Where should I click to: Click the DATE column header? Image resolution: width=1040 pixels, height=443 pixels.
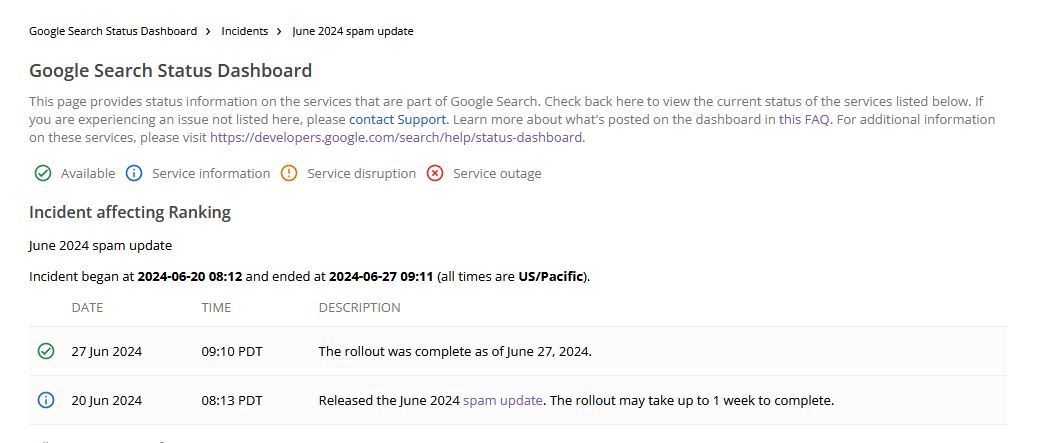tap(87, 307)
